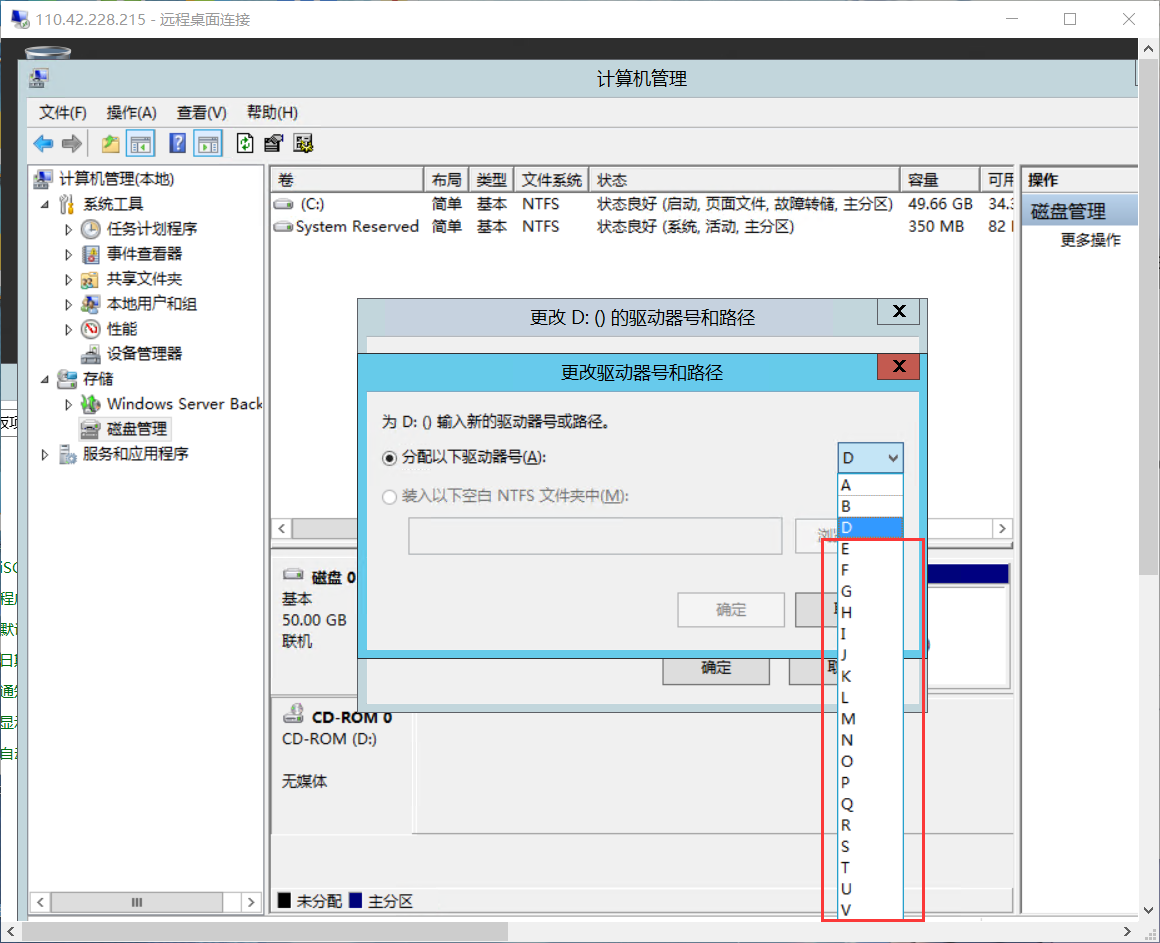Select 分配以下驱动器号 radio button
Image resolution: width=1160 pixels, height=943 pixels.
390,458
